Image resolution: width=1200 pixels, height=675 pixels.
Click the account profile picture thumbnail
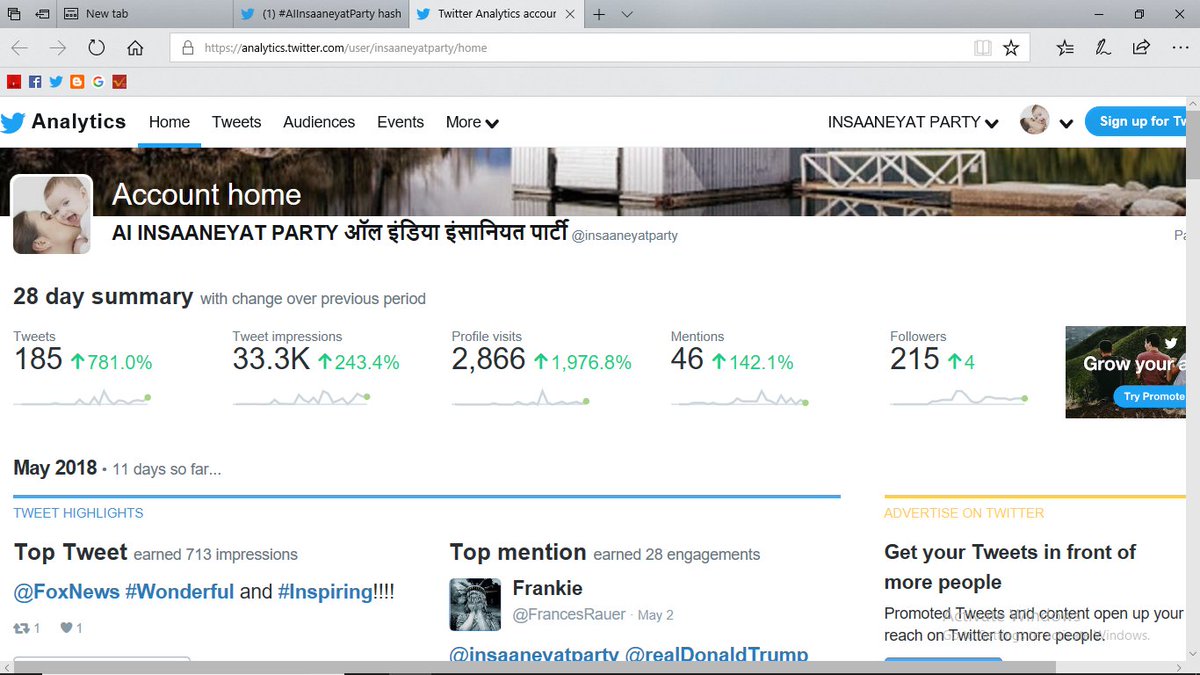tap(52, 214)
